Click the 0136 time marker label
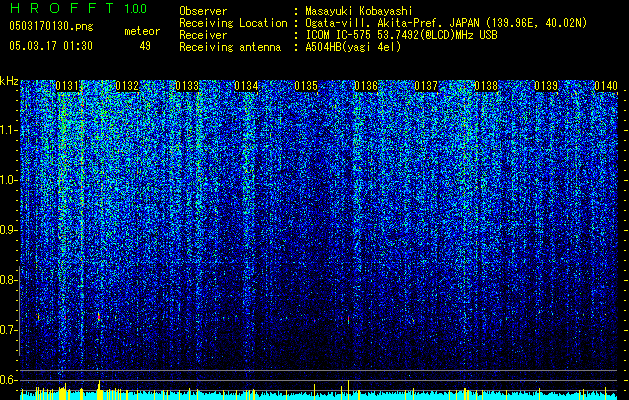Viewport: 629px width, 400px height. coord(366,86)
